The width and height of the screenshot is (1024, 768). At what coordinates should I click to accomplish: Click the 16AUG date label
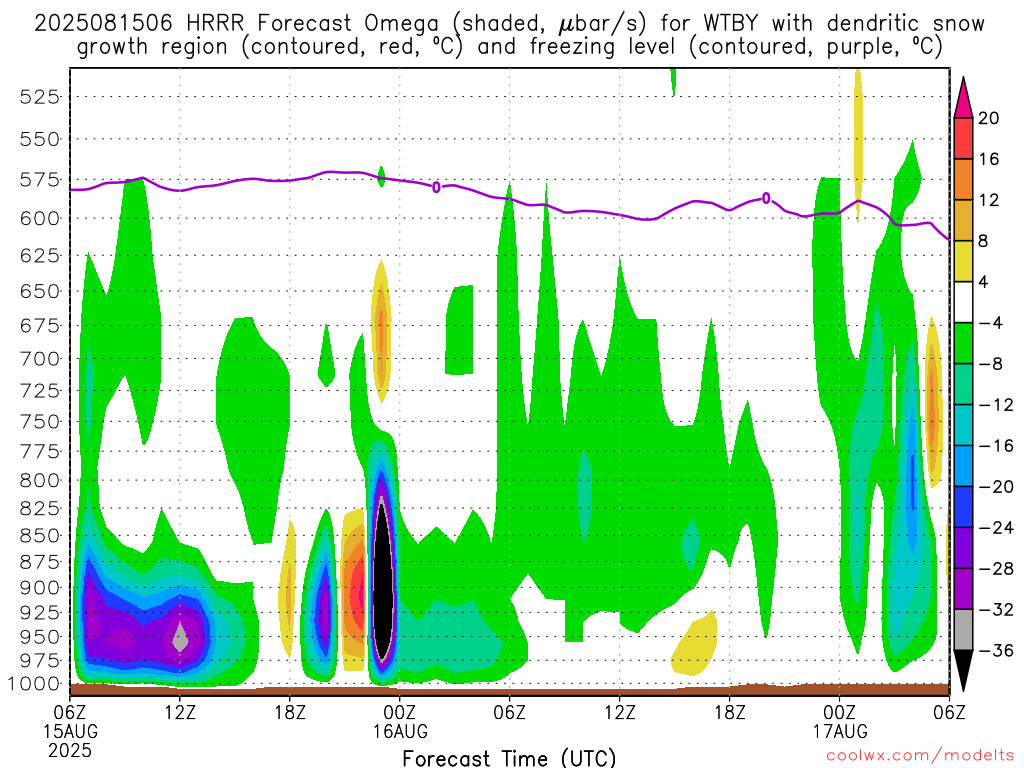tap(400, 731)
